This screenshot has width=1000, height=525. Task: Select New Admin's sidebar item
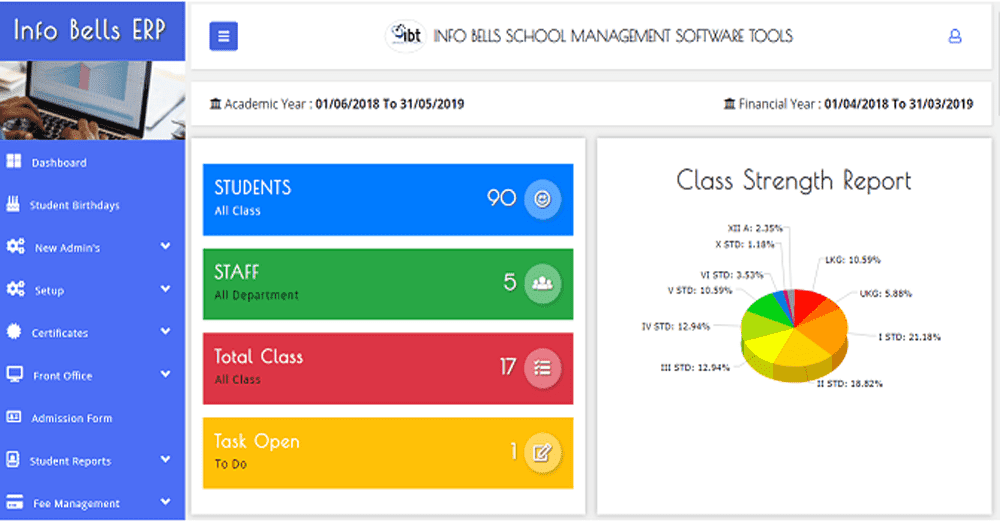pyautogui.click(x=92, y=248)
